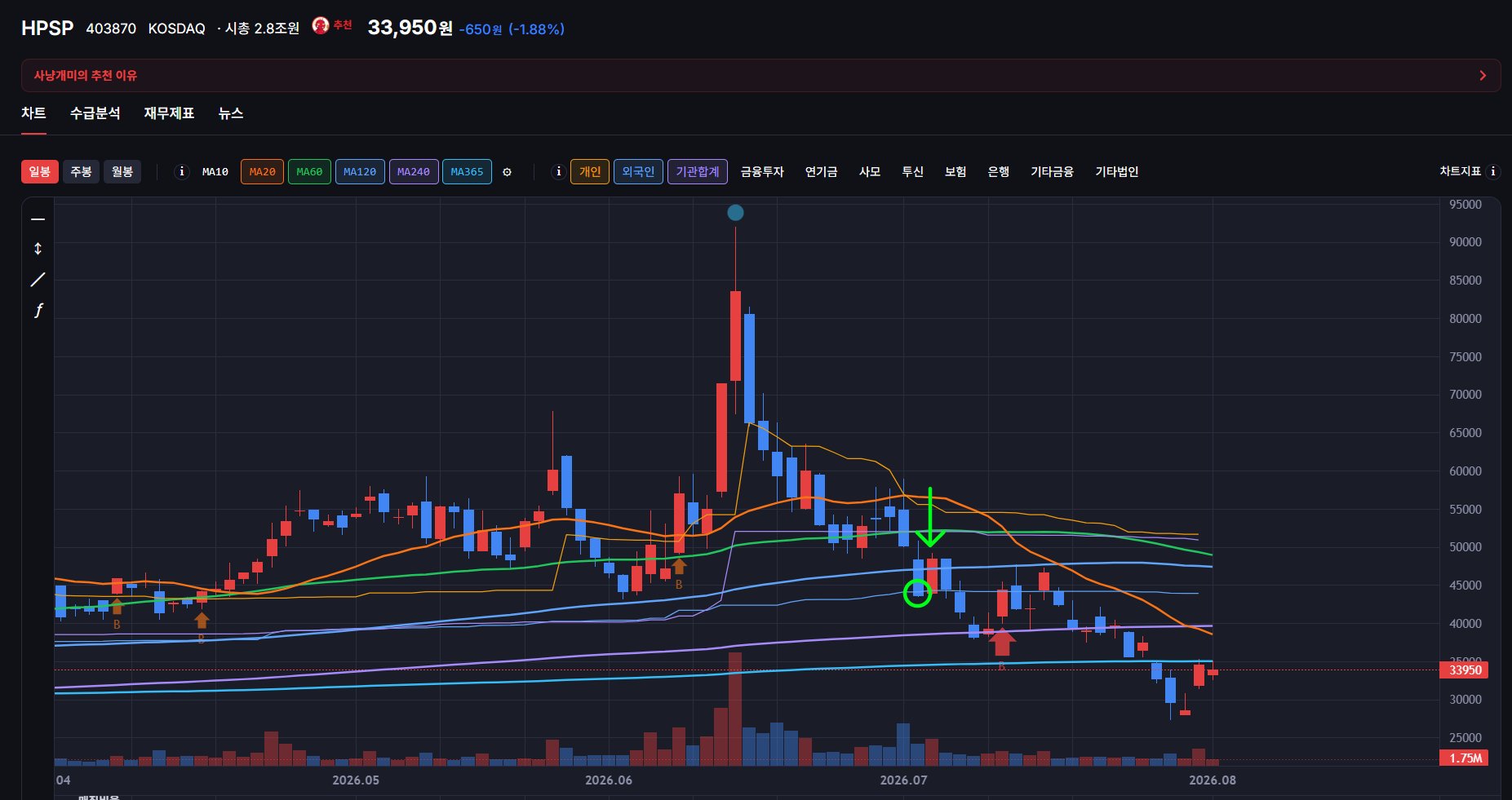Select the horizontal line drawing tool
Screen dimensions: 1512x800
pos(38,219)
